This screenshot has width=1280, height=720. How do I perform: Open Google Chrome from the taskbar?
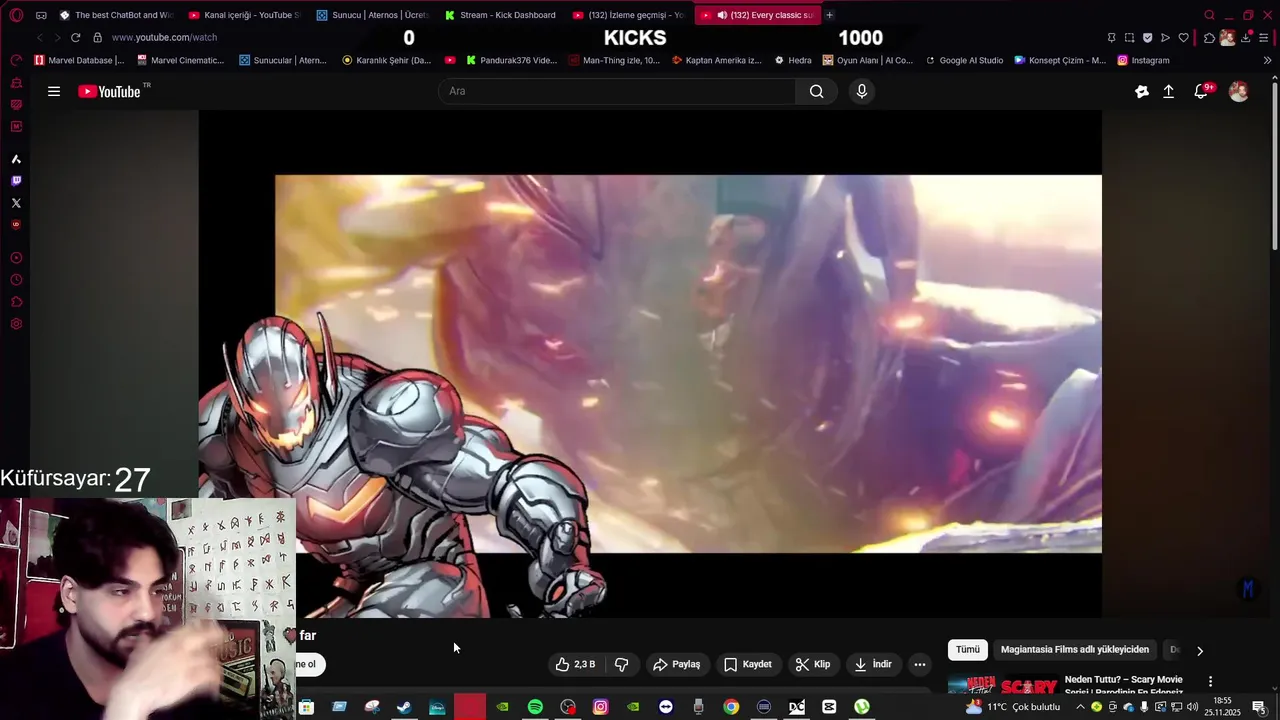[x=731, y=707]
